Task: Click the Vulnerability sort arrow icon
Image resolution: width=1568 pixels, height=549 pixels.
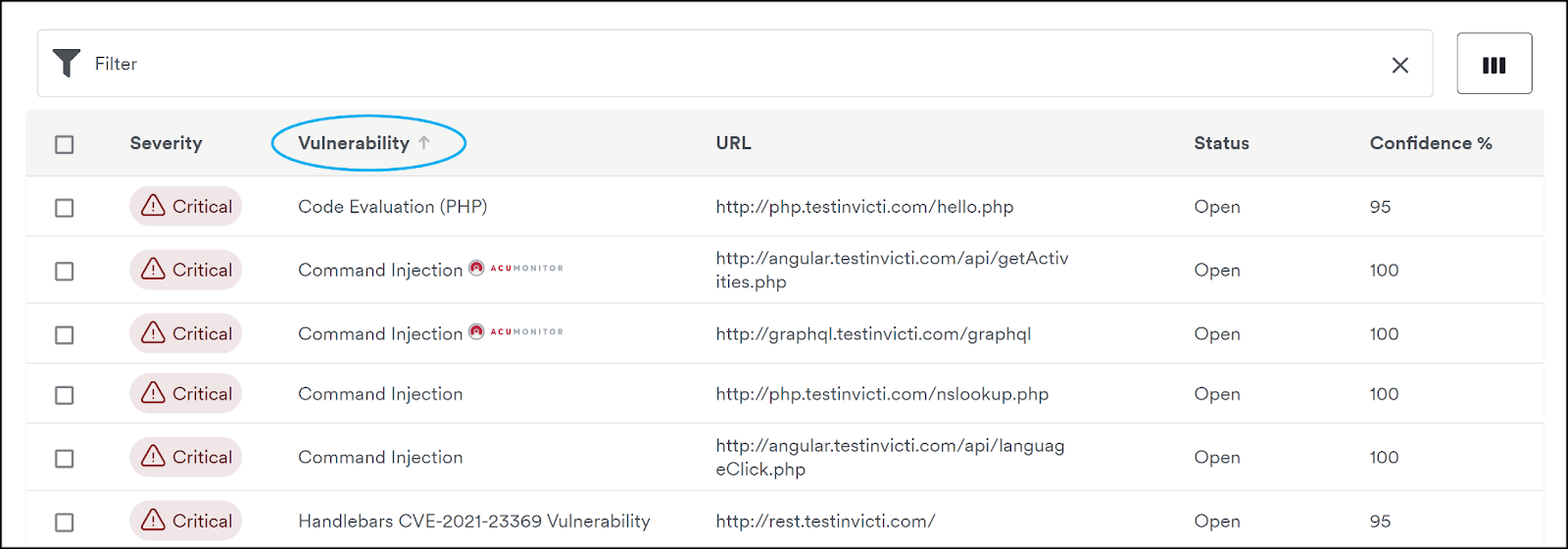Action: (x=424, y=142)
